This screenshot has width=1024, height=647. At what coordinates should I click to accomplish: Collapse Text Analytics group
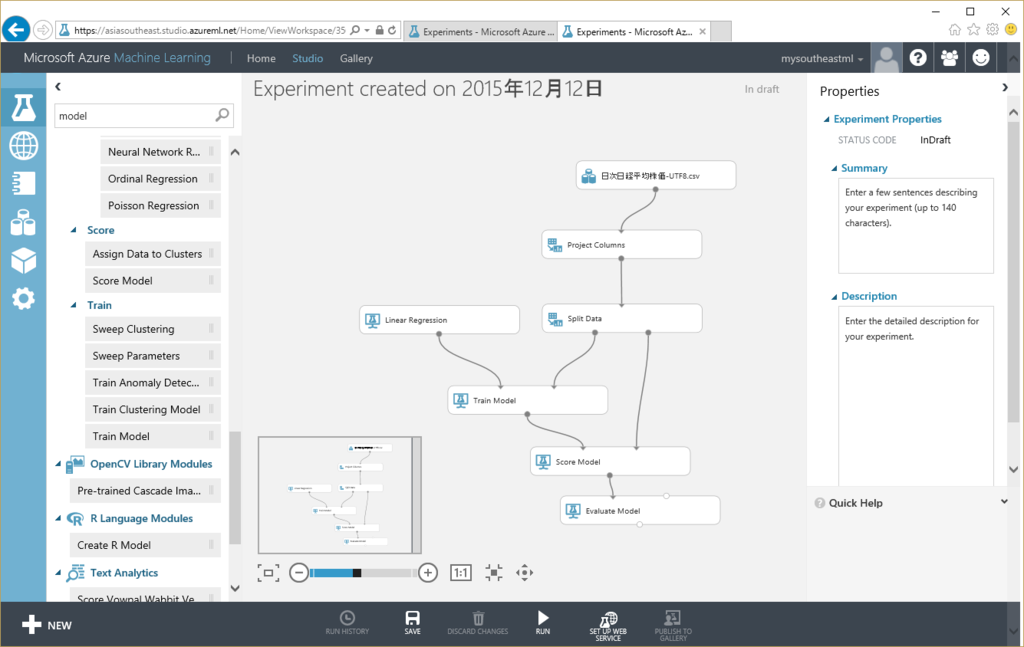coord(58,573)
